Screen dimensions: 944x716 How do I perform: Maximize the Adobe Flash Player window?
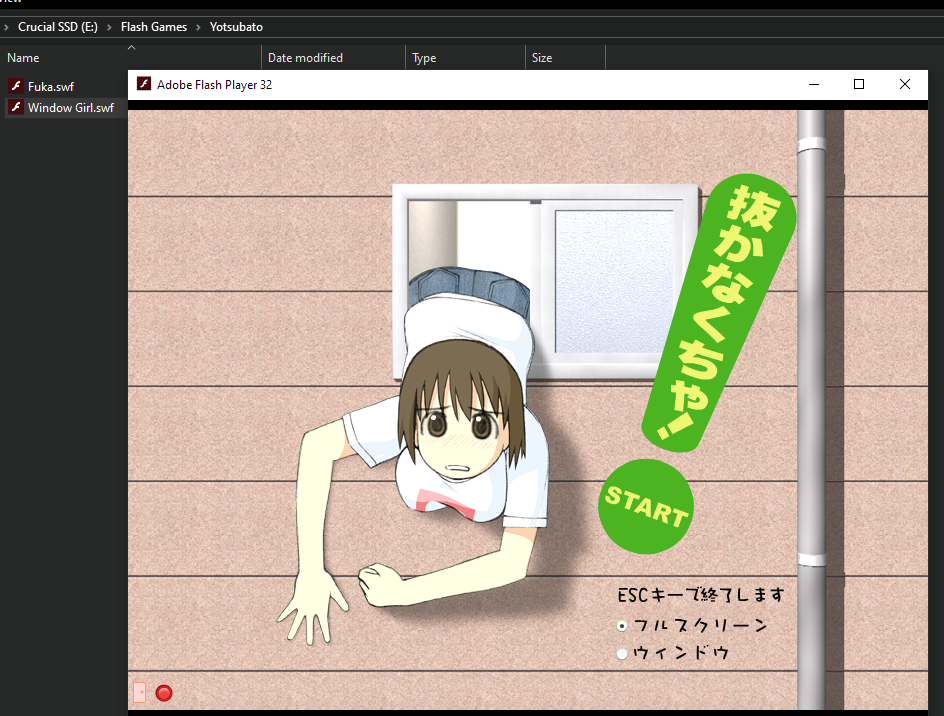tap(859, 84)
